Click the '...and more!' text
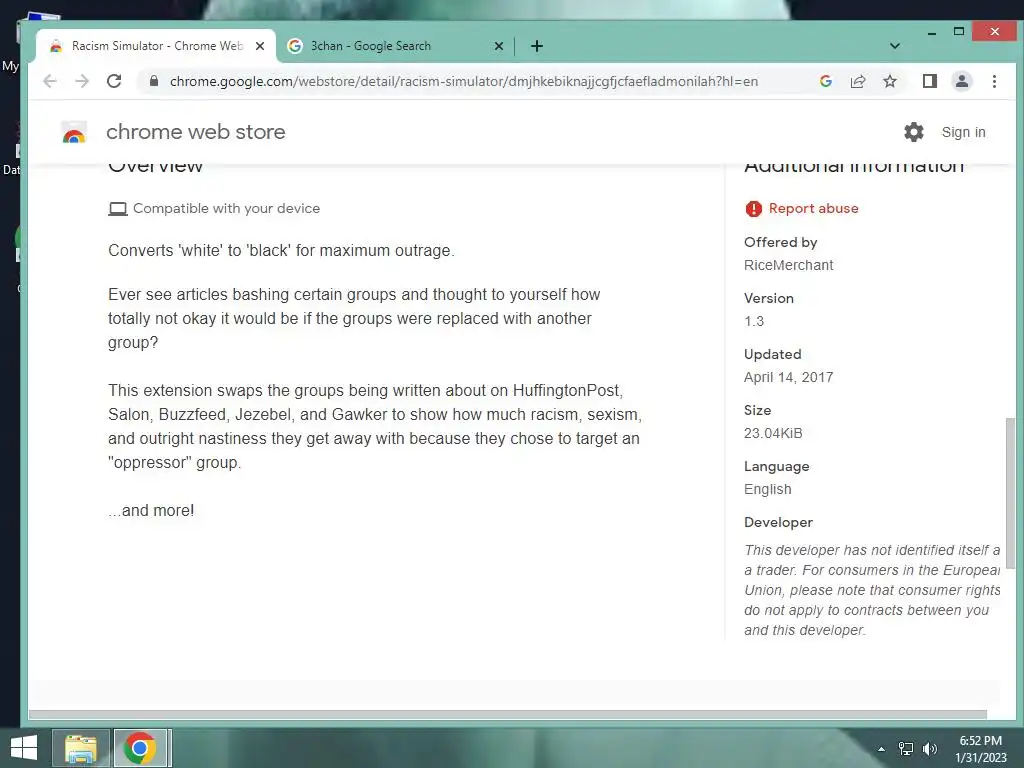The height and width of the screenshot is (768, 1024). (151, 511)
